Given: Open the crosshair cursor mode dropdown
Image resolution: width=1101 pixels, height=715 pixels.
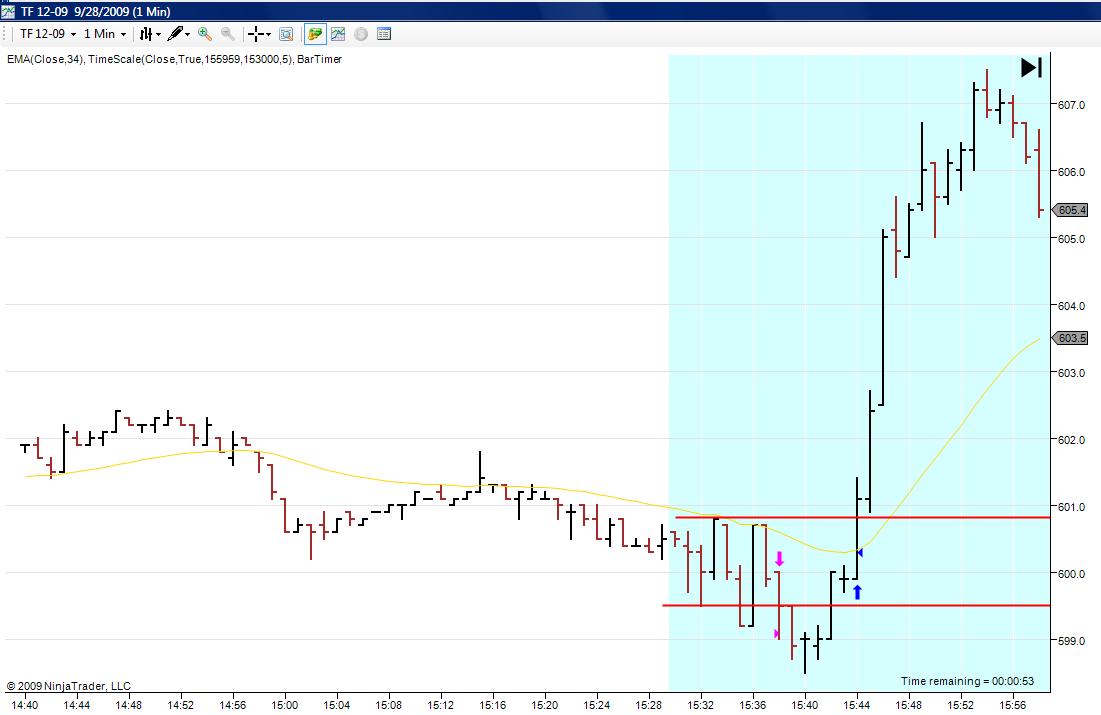Looking at the screenshot, I should [x=259, y=34].
